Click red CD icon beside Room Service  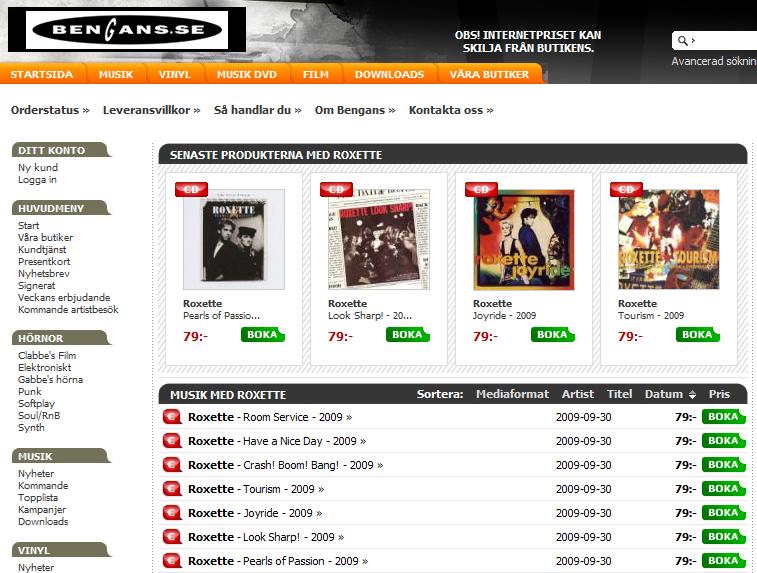pos(172,417)
